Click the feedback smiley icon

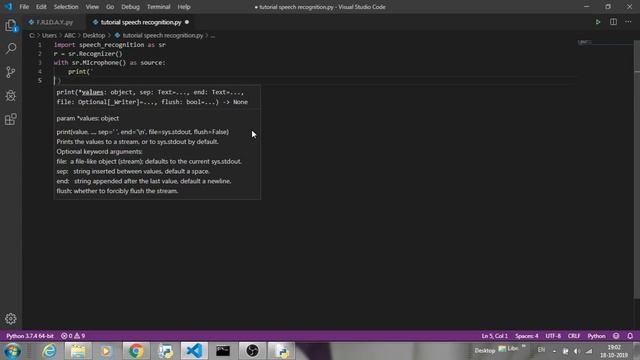[616, 336]
